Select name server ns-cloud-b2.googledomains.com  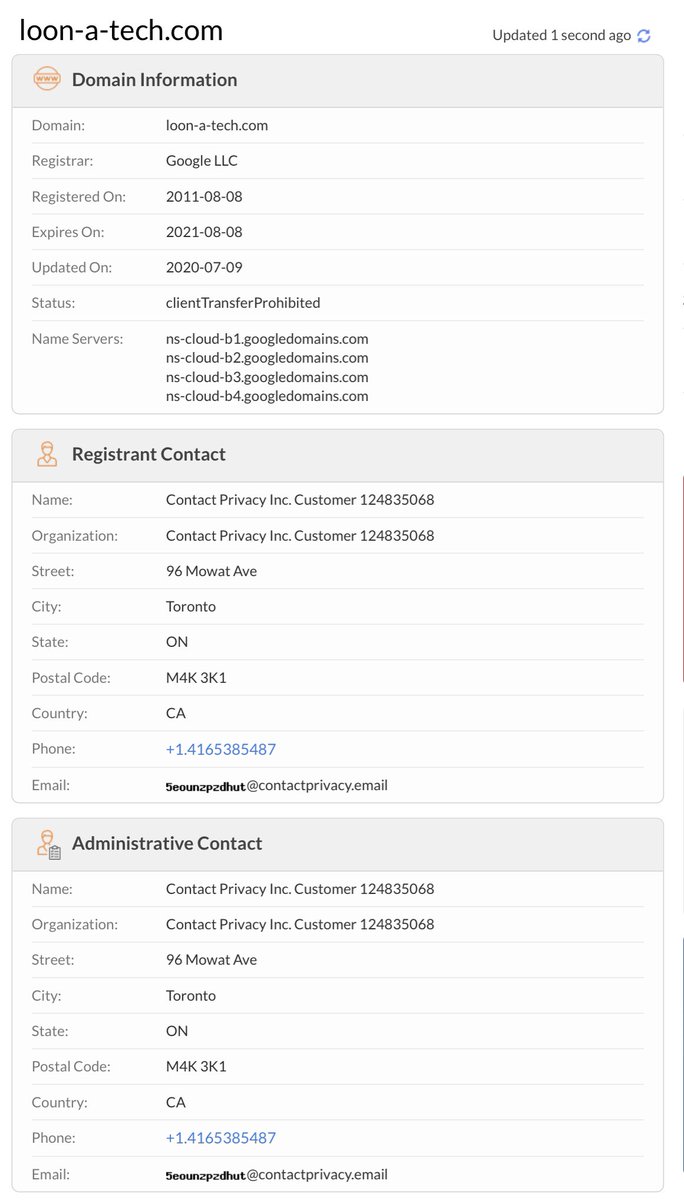pos(267,358)
